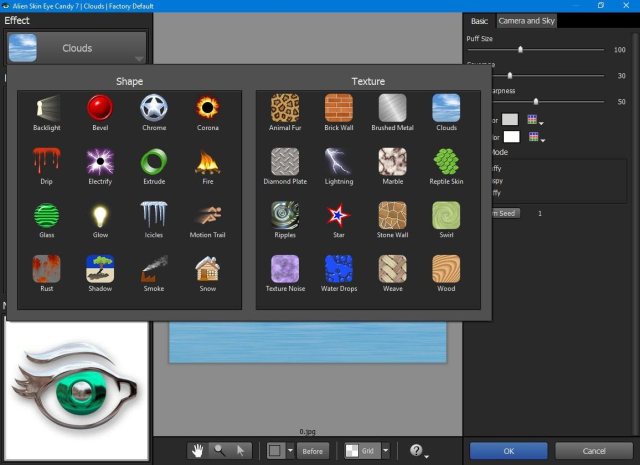The width and height of the screenshot is (640, 465).
Task: Pick the Smoke effect
Action: tap(154, 269)
